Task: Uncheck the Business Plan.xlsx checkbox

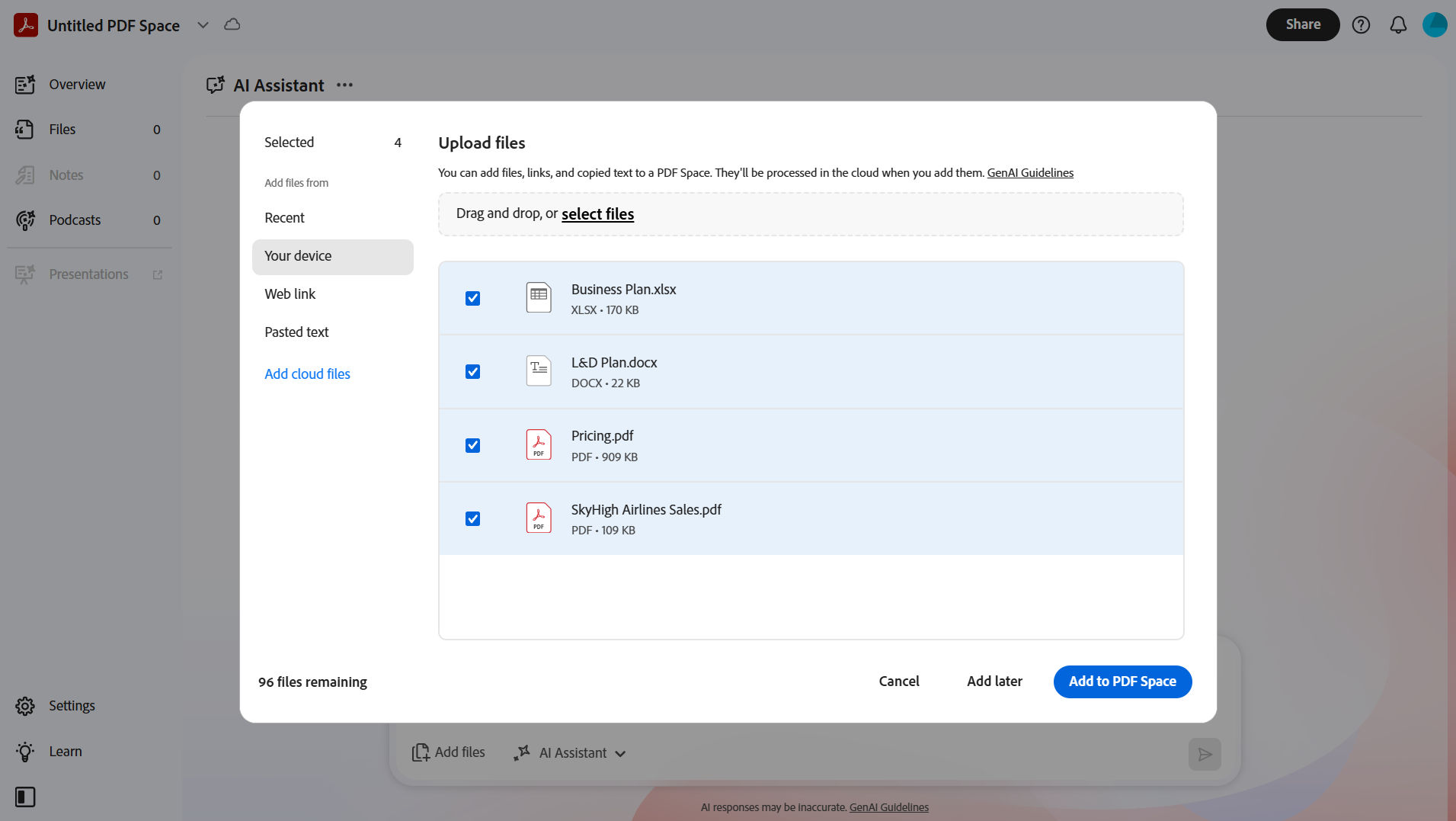Action: tap(472, 299)
